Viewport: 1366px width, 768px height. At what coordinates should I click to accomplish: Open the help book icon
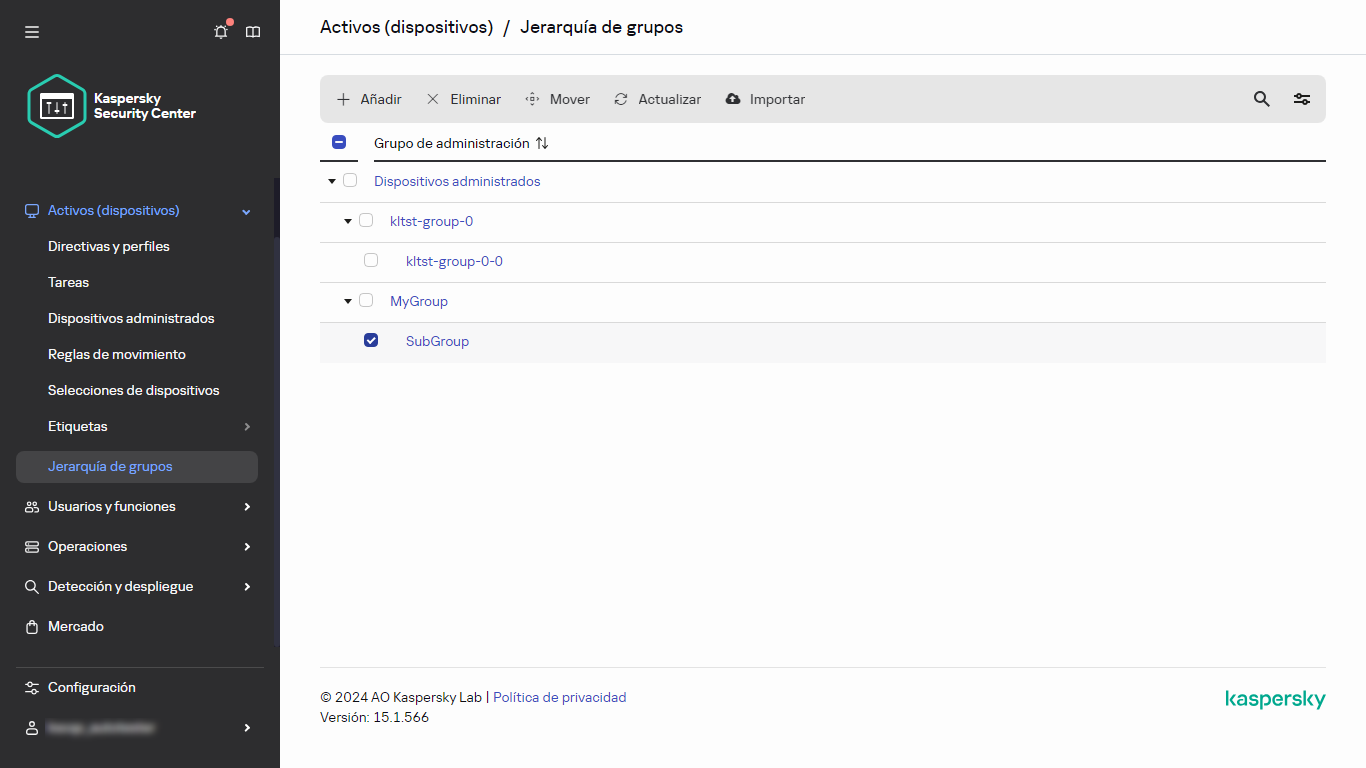tap(253, 32)
